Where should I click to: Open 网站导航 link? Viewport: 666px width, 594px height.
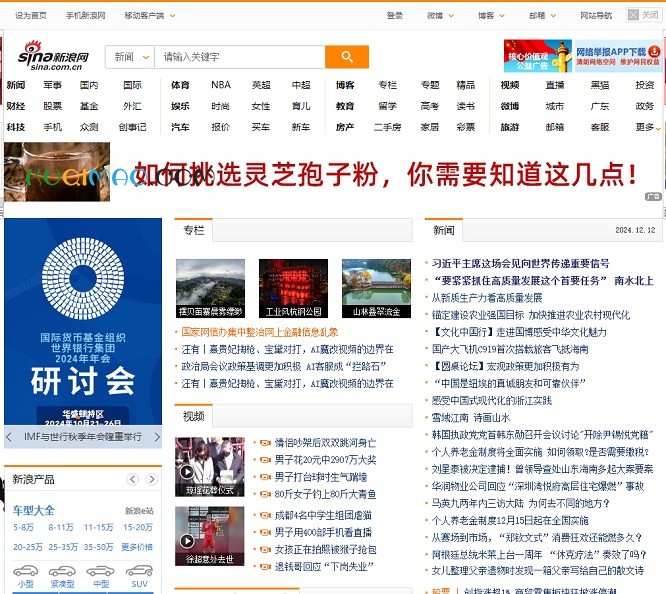tap(596, 16)
